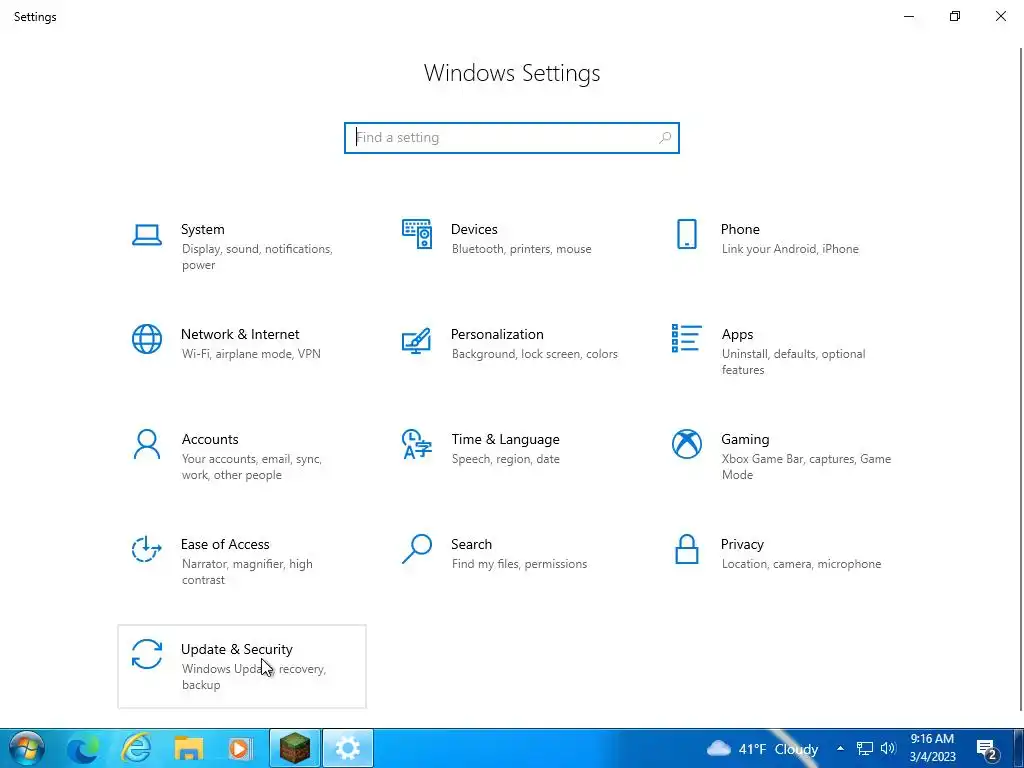Open the weather cloud icon in taskbar
Viewport: 1024px width, 768px height.
718,748
